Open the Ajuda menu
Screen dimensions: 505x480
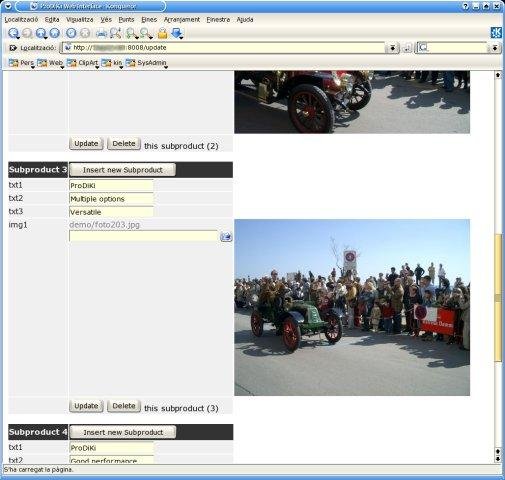[245, 20]
